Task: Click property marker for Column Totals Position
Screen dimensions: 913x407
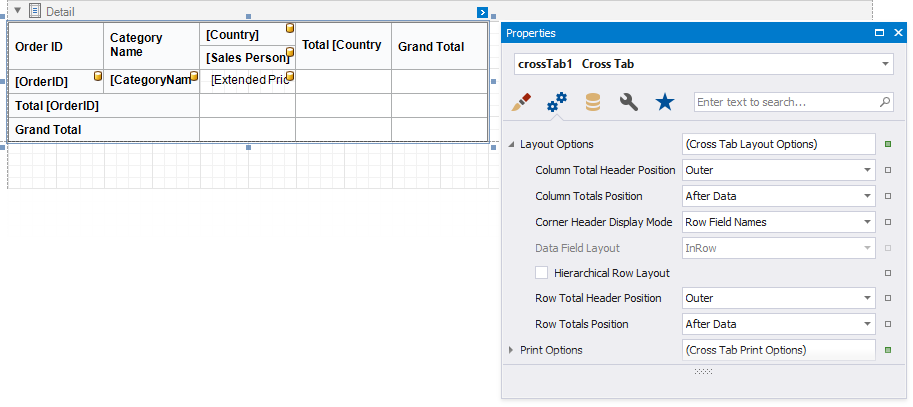Action: 887,196
